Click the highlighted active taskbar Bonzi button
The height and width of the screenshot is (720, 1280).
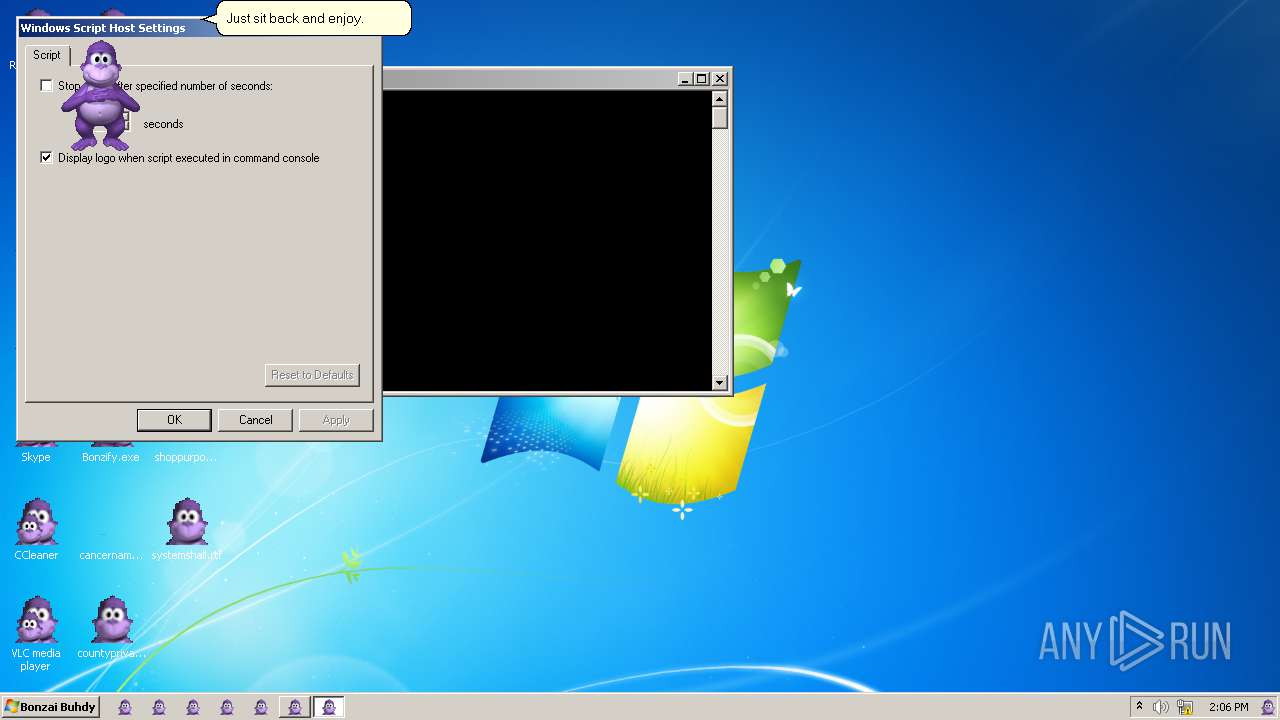click(x=328, y=707)
